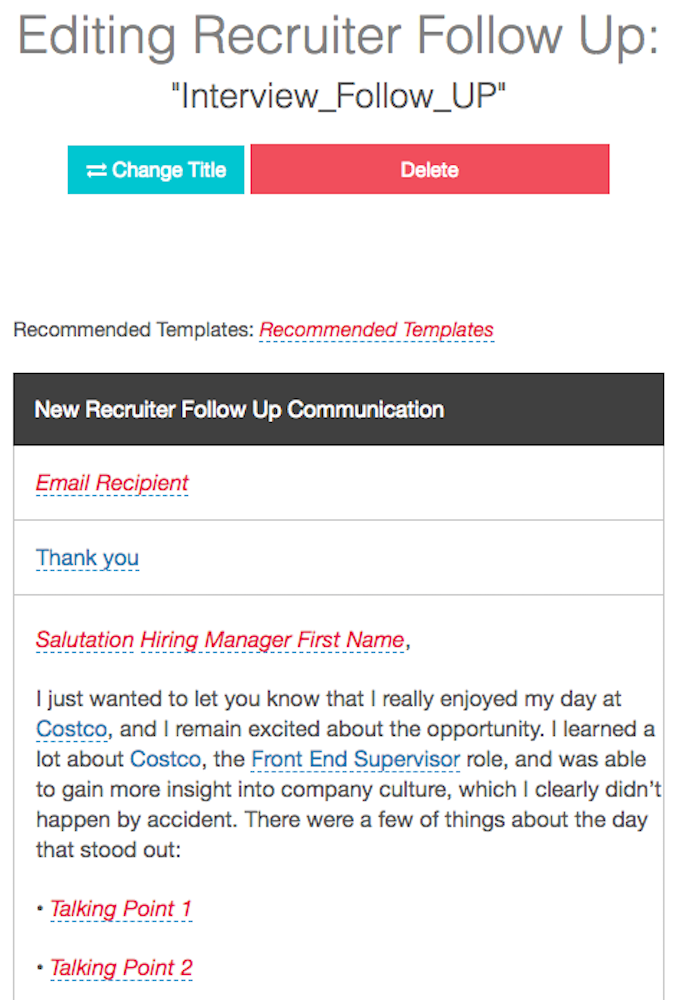Select the Email Recipient field

coord(111,483)
